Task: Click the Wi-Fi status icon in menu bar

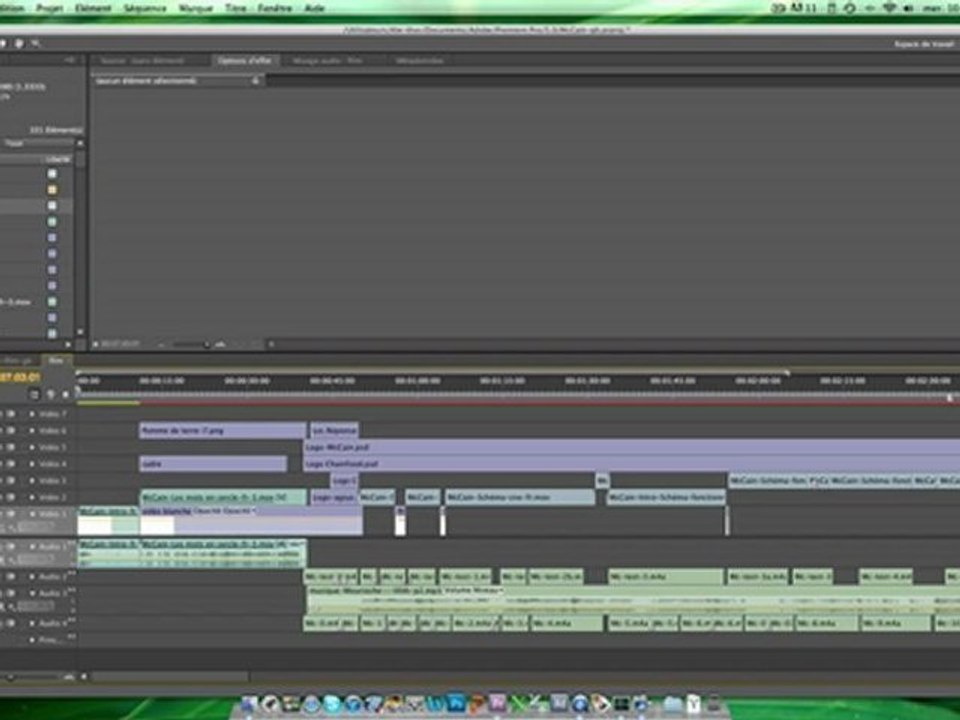Action: tap(889, 8)
